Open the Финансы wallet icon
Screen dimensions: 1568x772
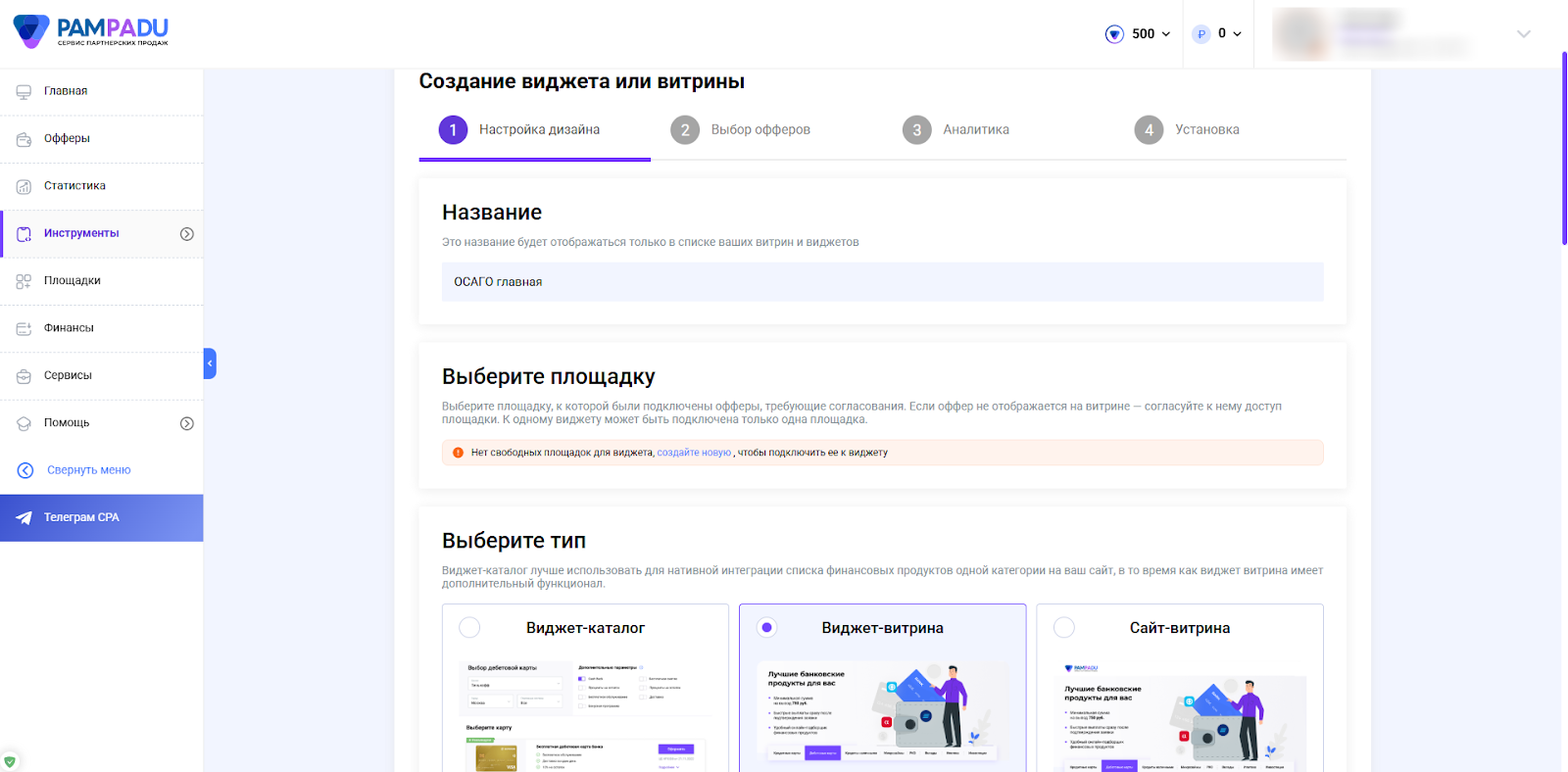24,328
